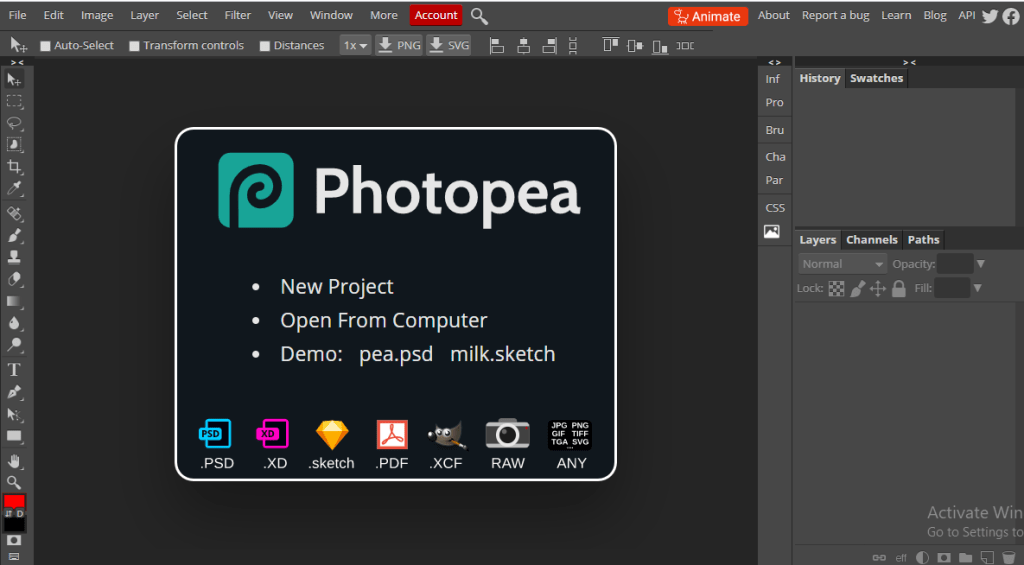The image size is (1024, 565).
Task: Click the red foreground color swatch
Action: point(14,501)
